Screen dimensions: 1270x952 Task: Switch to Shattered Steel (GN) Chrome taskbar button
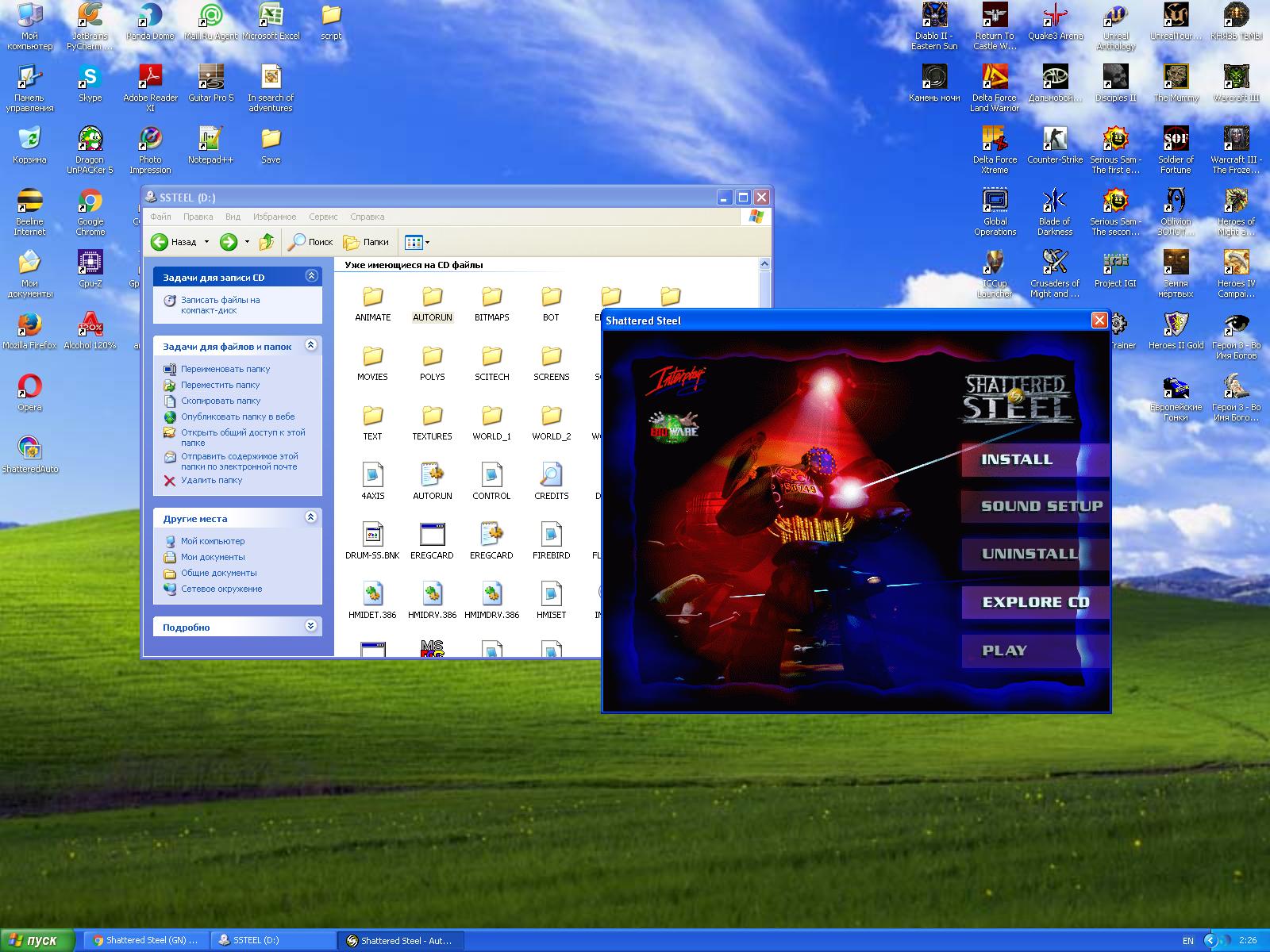point(146,940)
